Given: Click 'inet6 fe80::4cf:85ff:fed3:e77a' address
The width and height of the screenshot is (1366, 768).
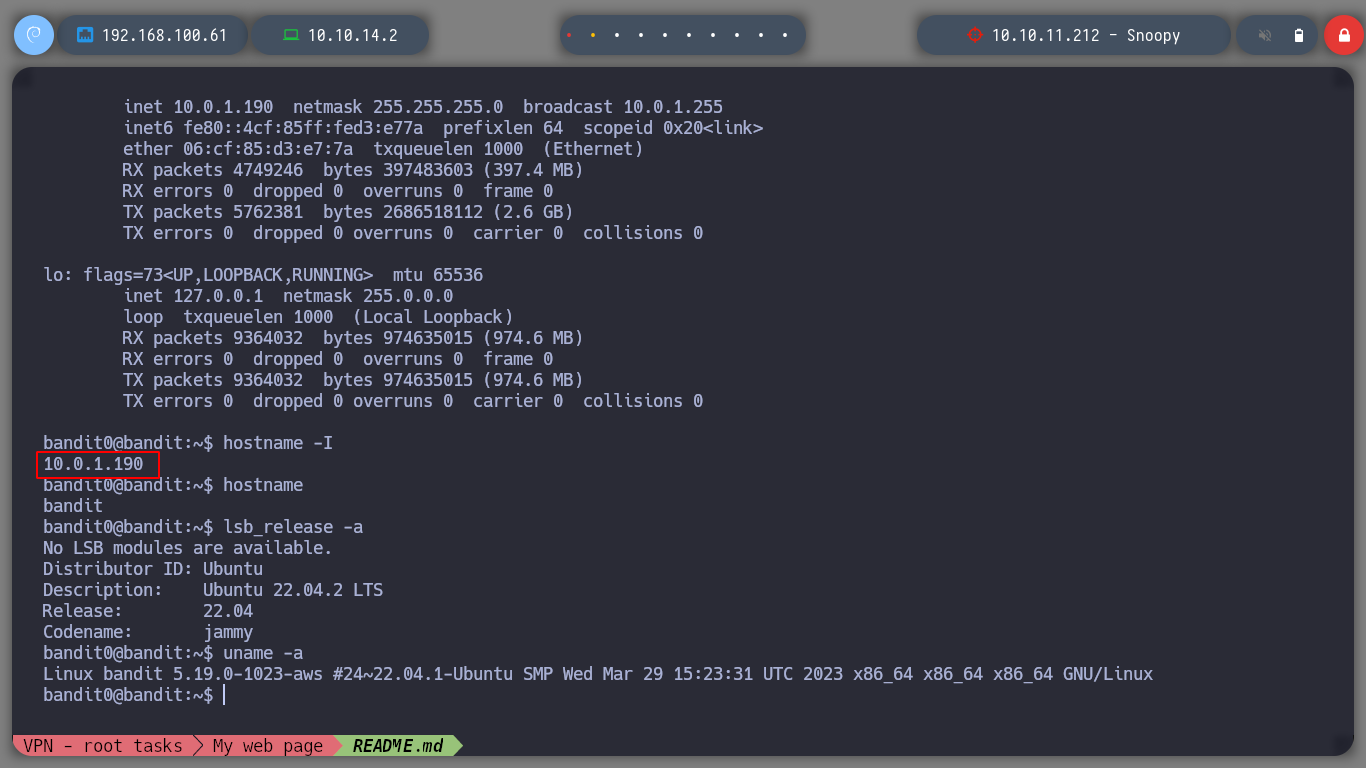Looking at the screenshot, I should pyautogui.click(x=273, y=128).
